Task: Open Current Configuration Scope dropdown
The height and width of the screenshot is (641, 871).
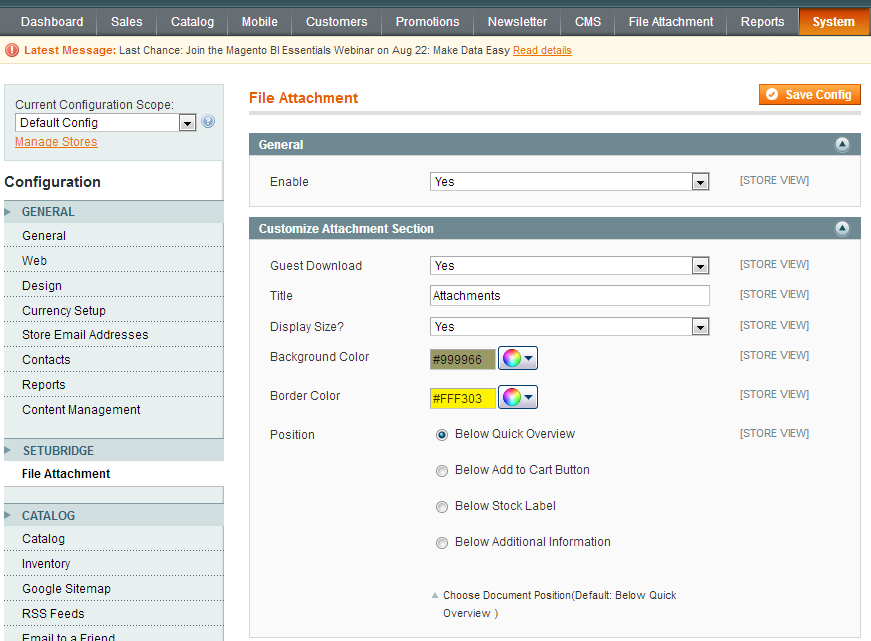Action: click(x=105, y=123)
